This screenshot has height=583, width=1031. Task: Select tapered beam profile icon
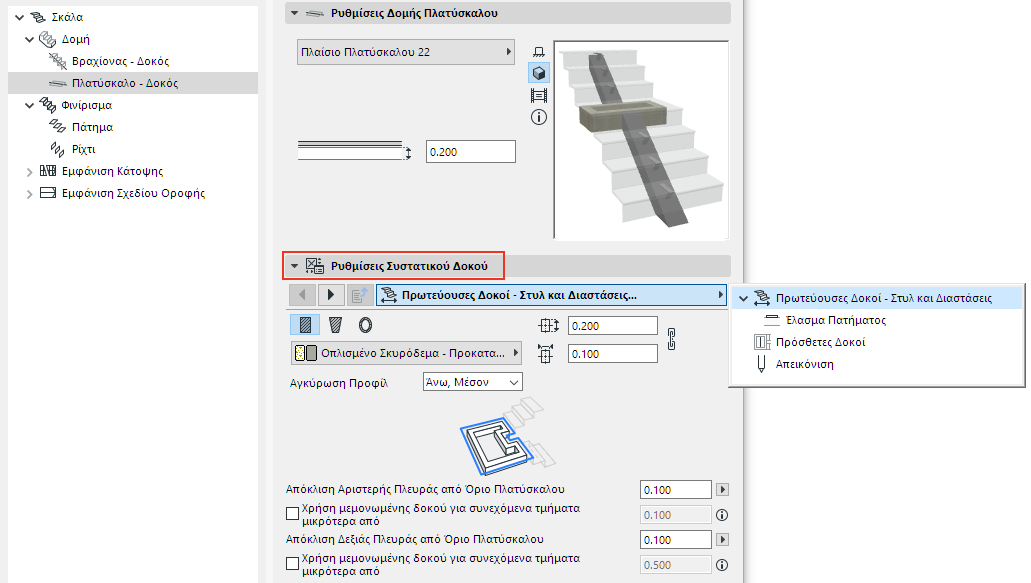point(335,325)
